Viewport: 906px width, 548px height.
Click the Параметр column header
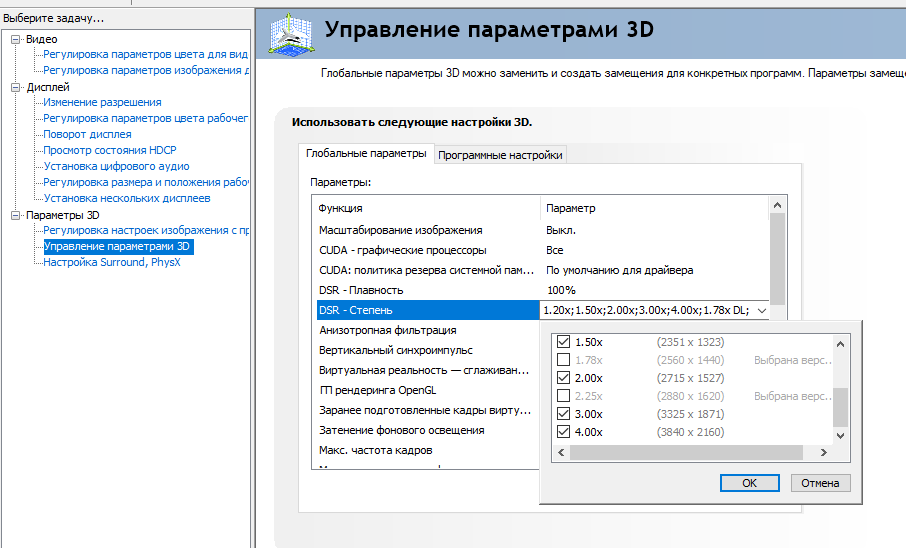655,208
